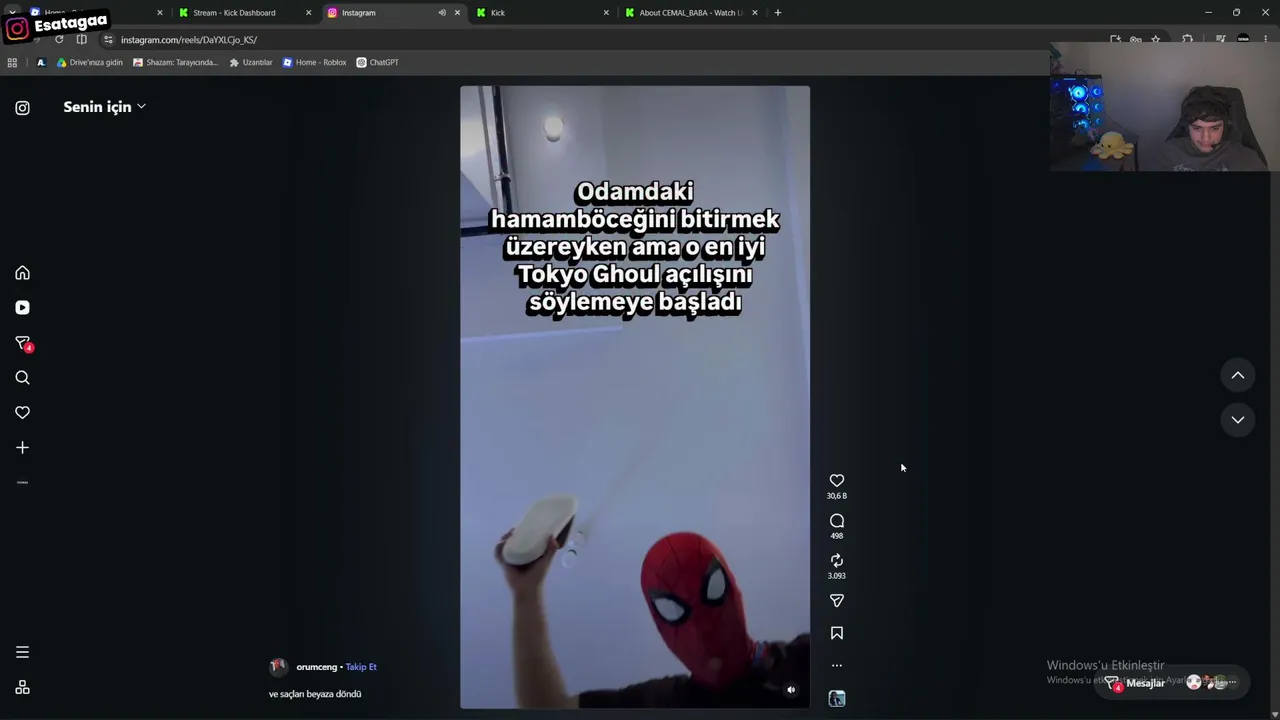Open the sidebar hamburger menu

coord(22,652)
